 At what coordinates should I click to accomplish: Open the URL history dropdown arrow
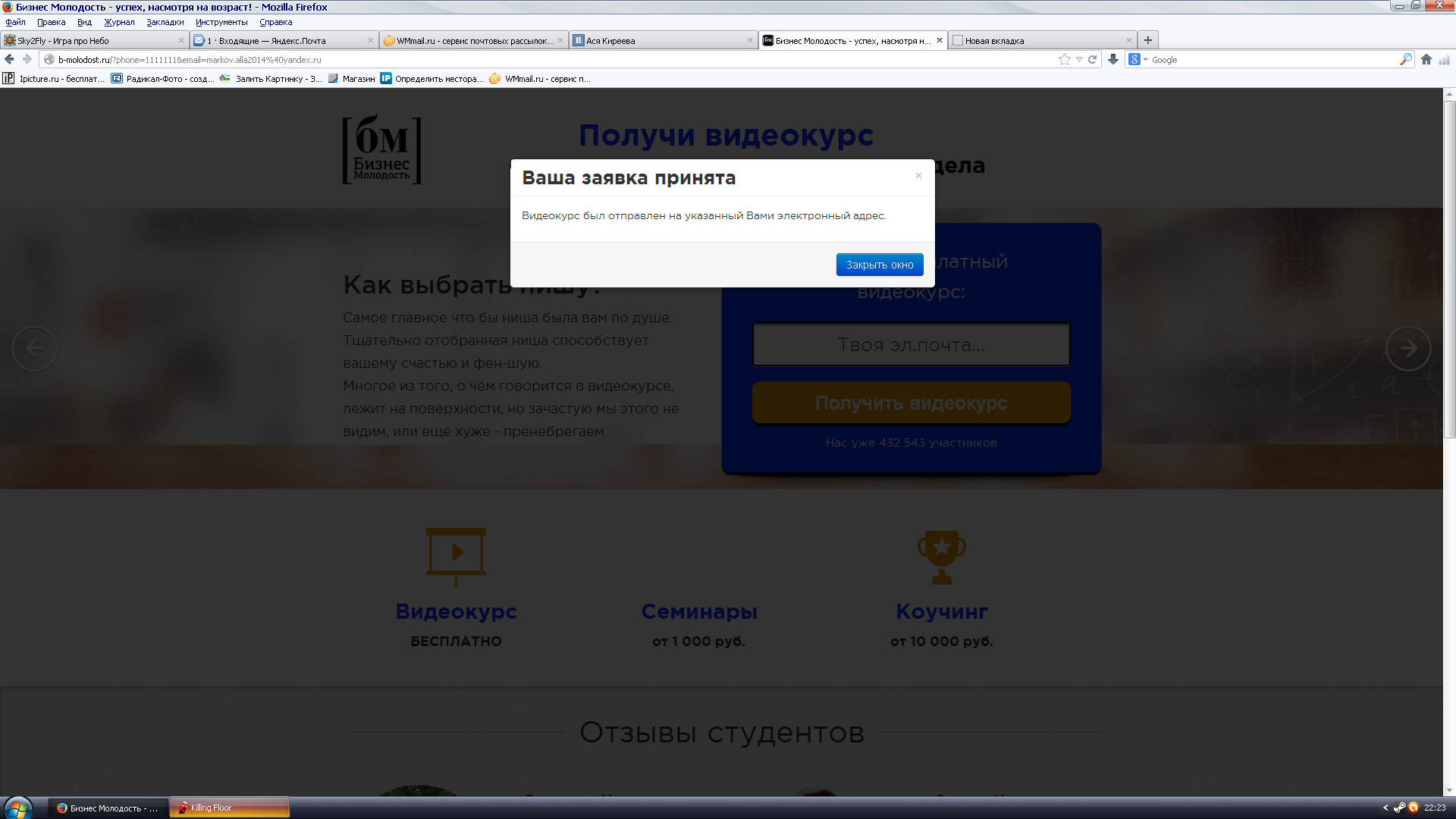(1079, 59)
